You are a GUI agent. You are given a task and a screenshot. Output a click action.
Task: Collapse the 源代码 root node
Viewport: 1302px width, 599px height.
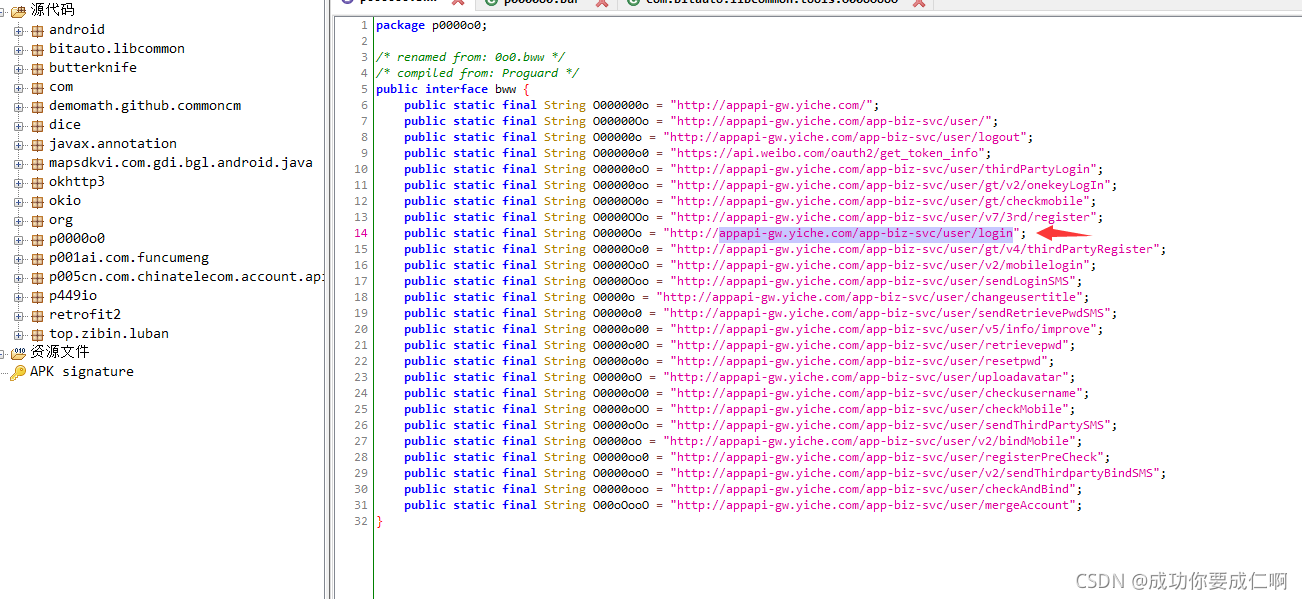3,11
